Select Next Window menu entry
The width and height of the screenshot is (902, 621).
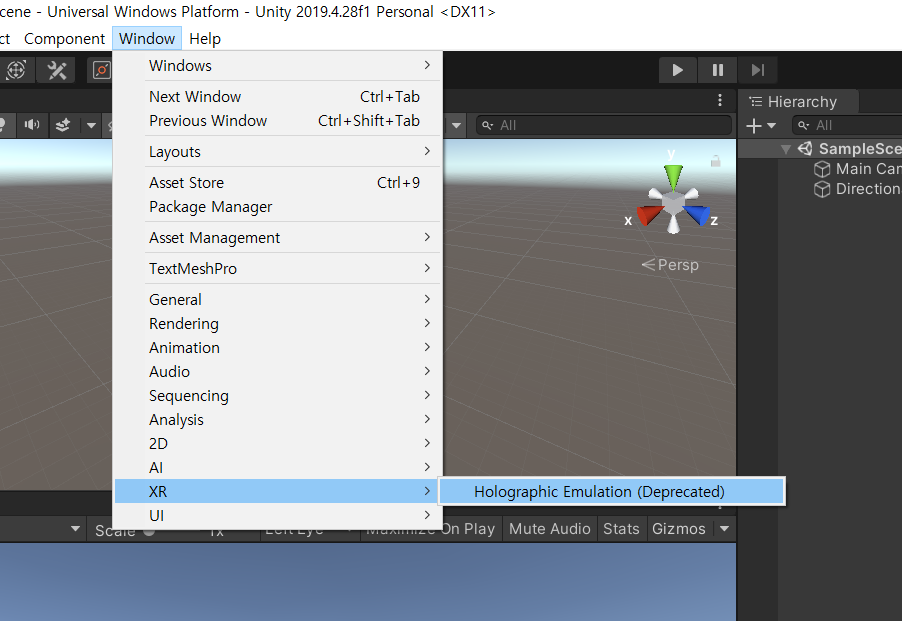[x=278, y=97]
